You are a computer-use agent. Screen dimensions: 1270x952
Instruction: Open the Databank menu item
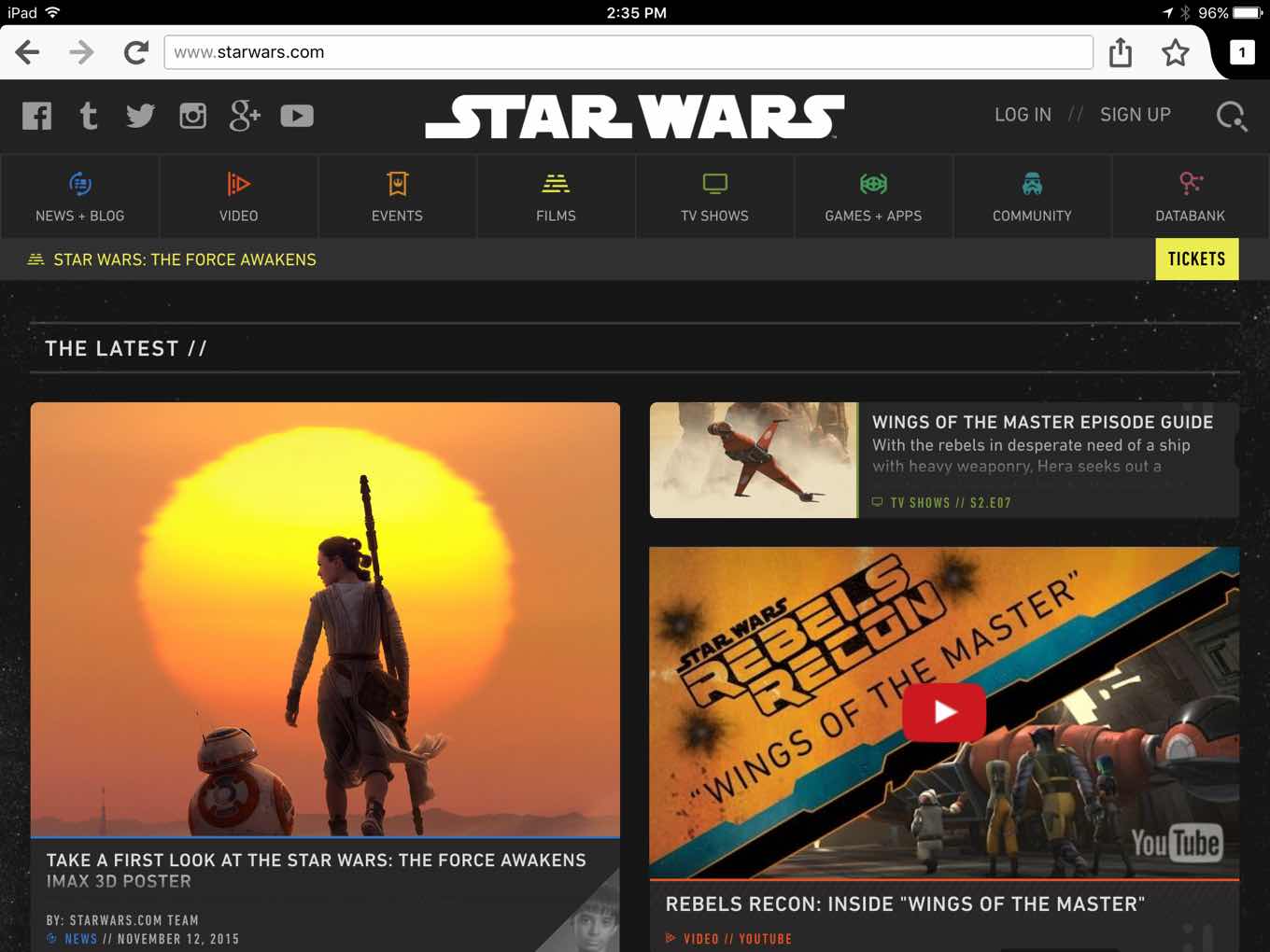pos(1191,197)
